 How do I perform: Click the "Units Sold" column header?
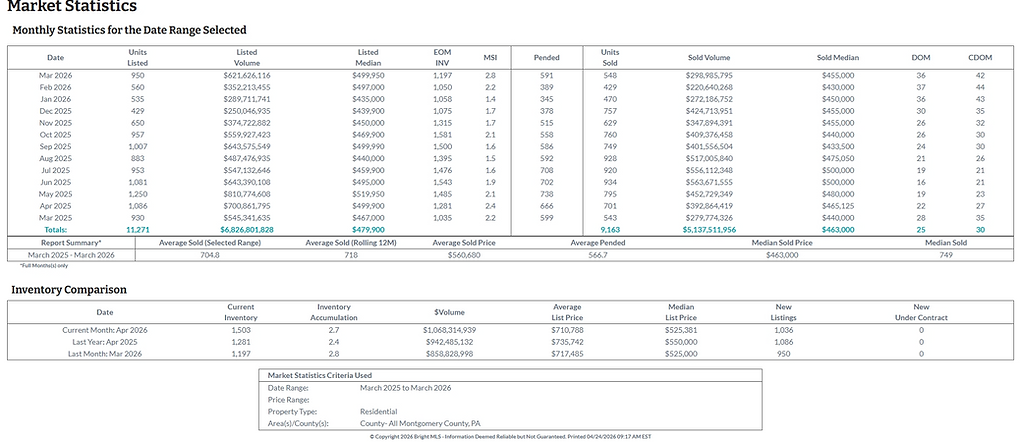click(610, 57)
